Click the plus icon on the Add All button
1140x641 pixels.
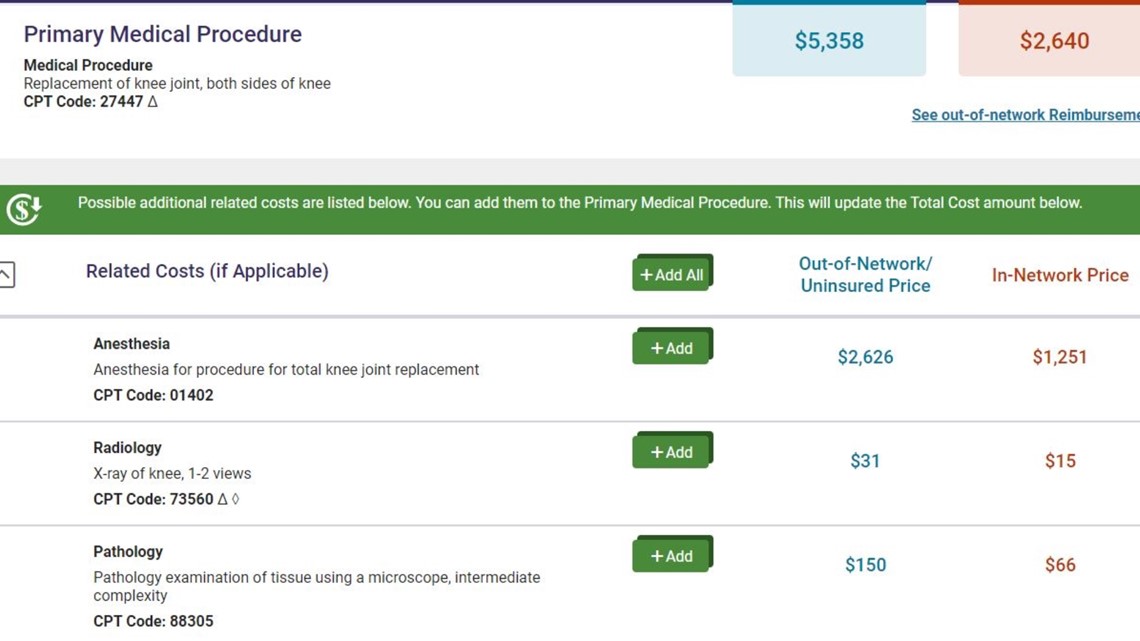tap(648, 272)
